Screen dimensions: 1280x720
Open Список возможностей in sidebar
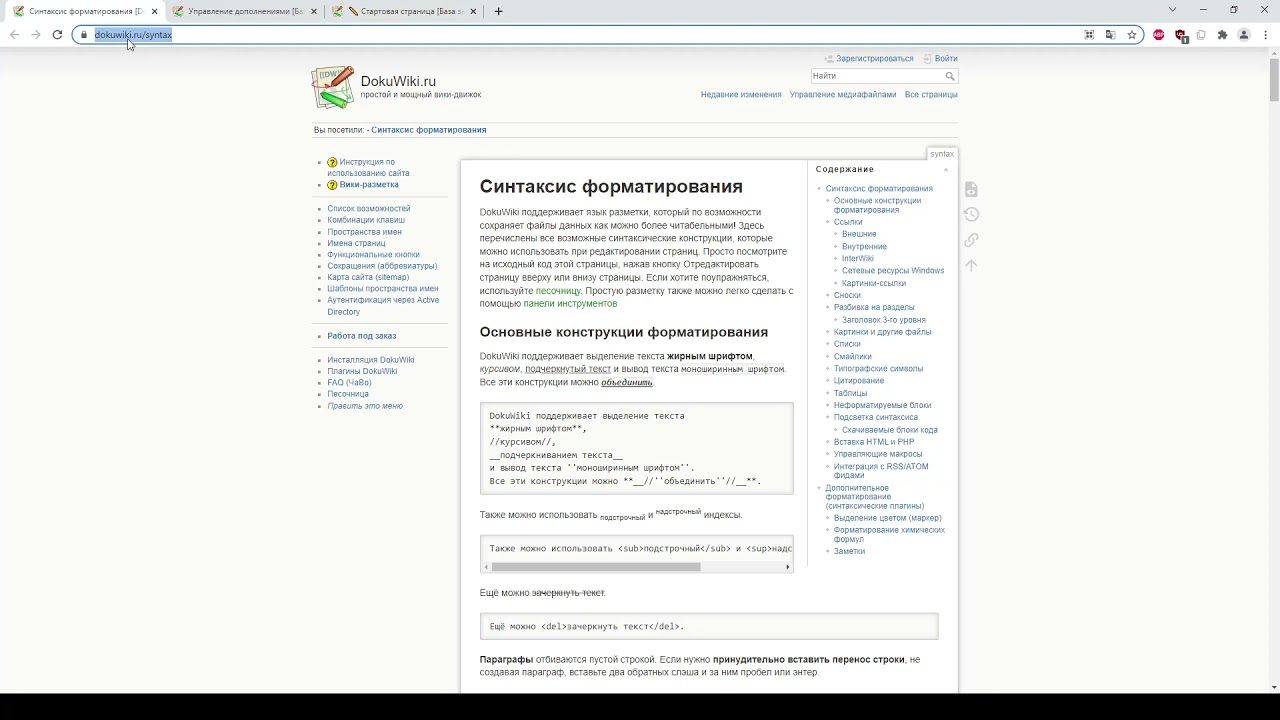coord(369,209)
